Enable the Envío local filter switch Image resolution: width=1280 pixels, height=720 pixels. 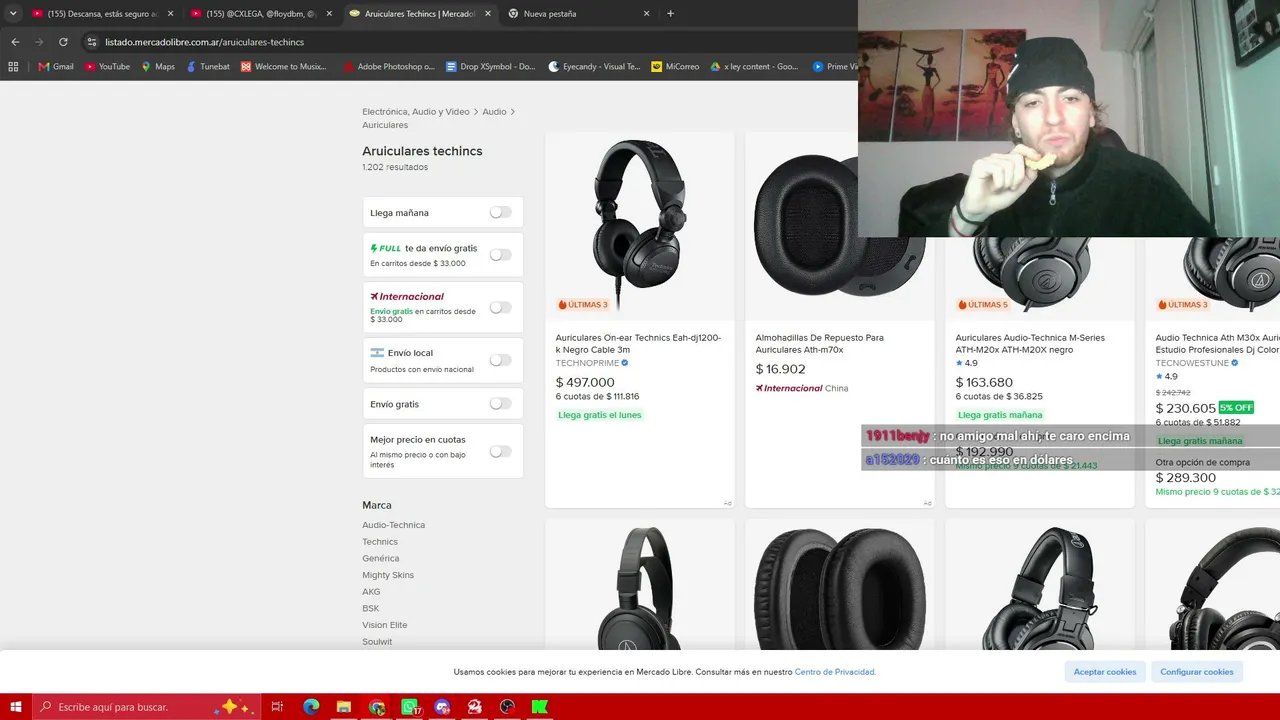(x=500, y=360)
